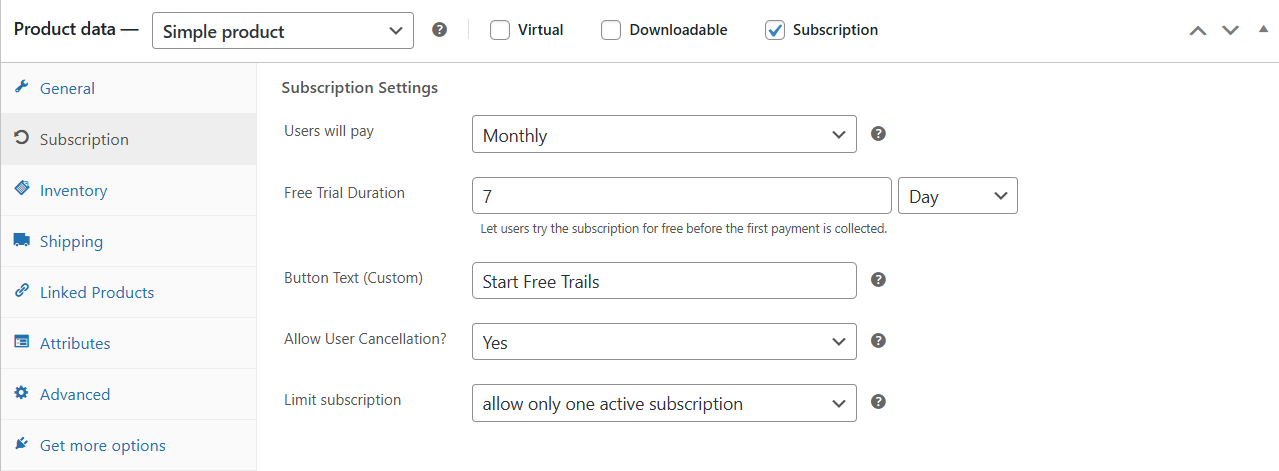Click the Subscription Settings heading
The image size is (1279, 471).
[360, 88]
